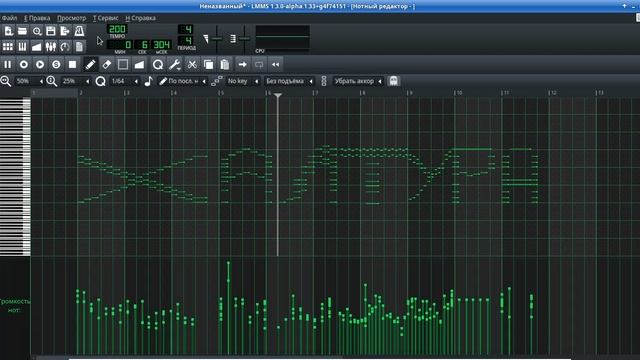Click the grid icon in window toolbar
Viewport: 640px width, 360px height.
[8, 47]
